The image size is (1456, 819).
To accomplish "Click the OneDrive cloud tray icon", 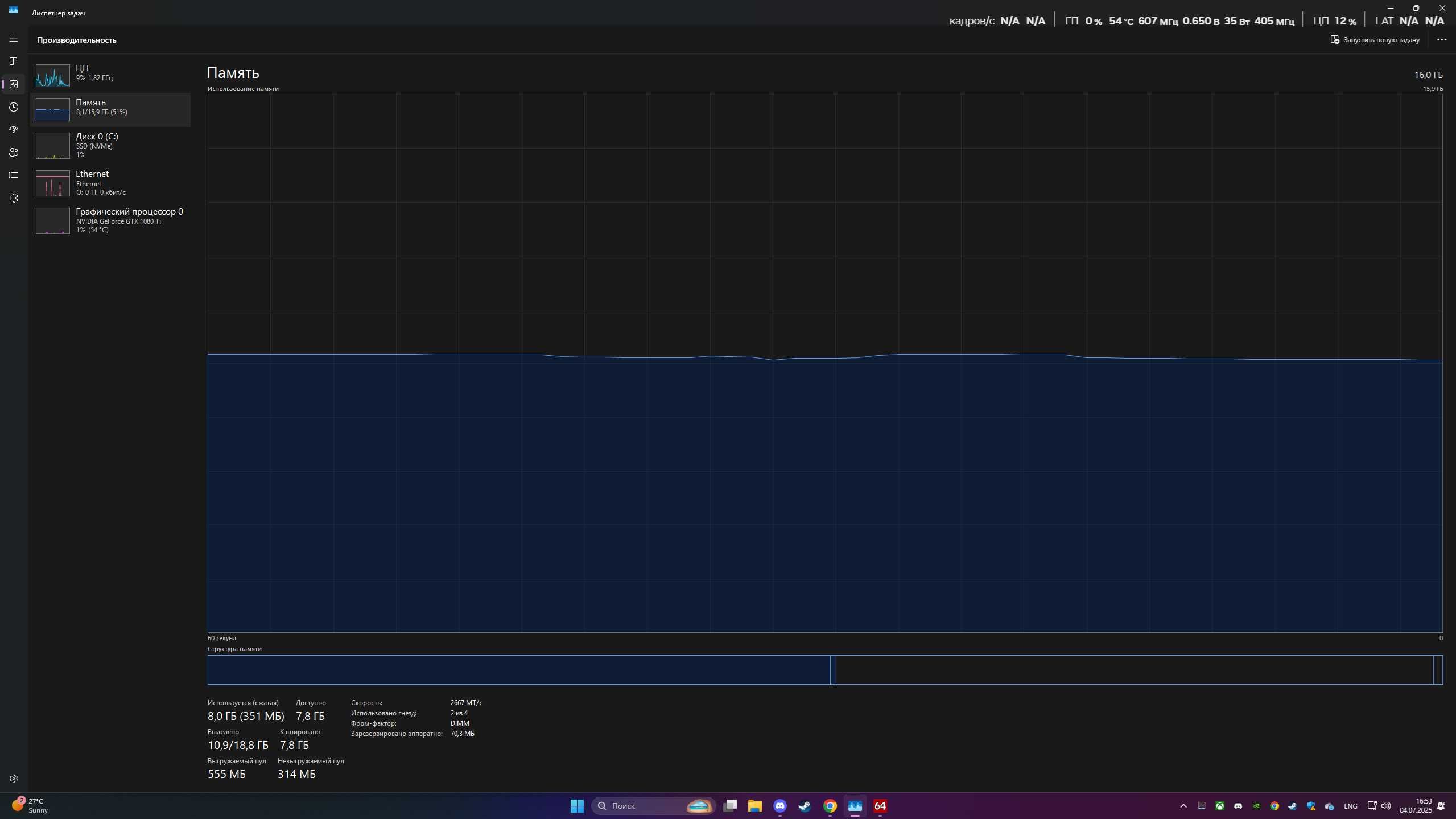I will click(1329, 806).
